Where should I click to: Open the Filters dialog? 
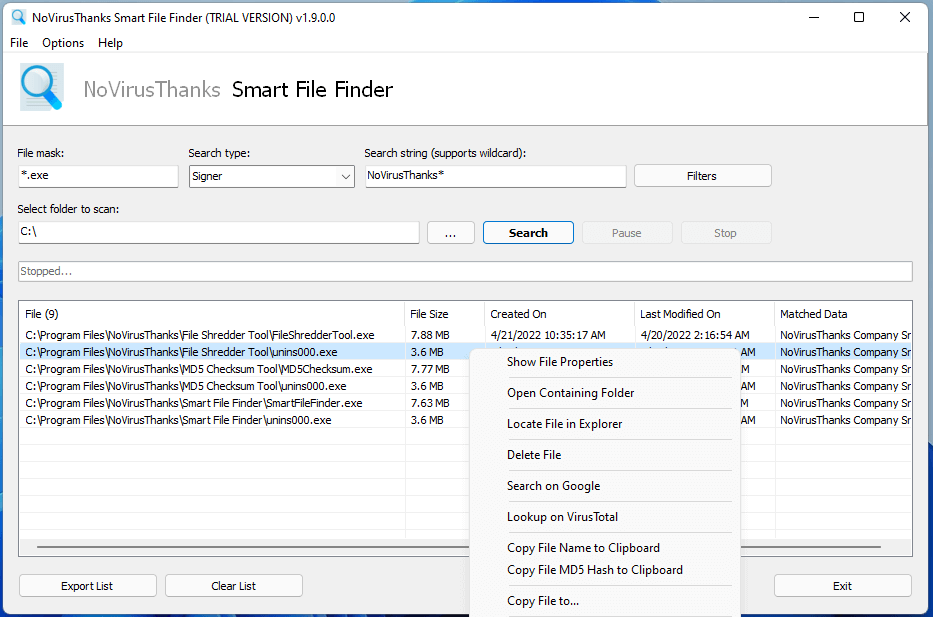tap(703, 176)
